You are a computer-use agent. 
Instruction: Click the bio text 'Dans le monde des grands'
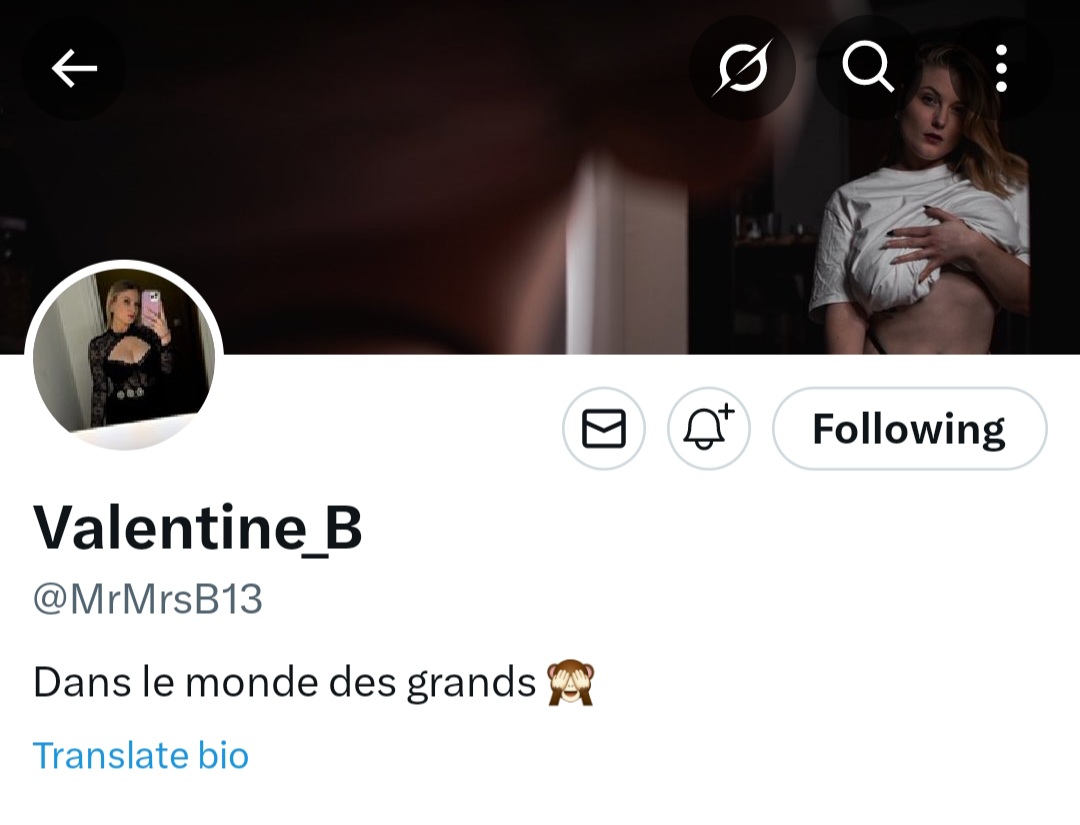(x=285, y=683)
